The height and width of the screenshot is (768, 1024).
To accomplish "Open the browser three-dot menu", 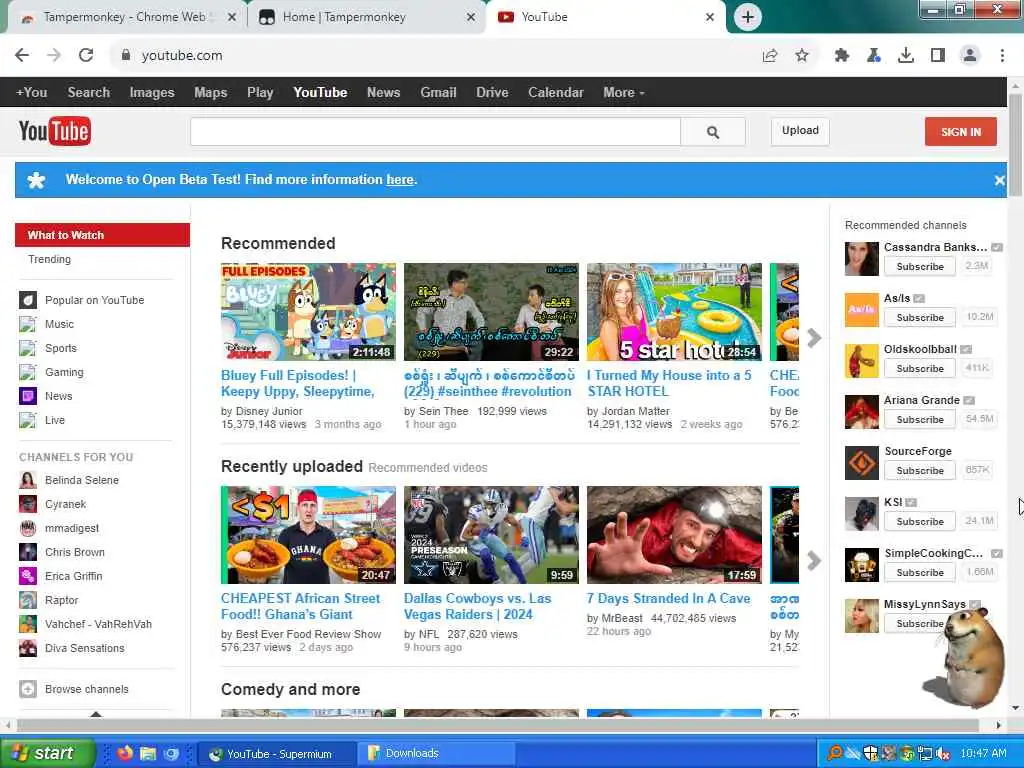I will pos(1002,56).
